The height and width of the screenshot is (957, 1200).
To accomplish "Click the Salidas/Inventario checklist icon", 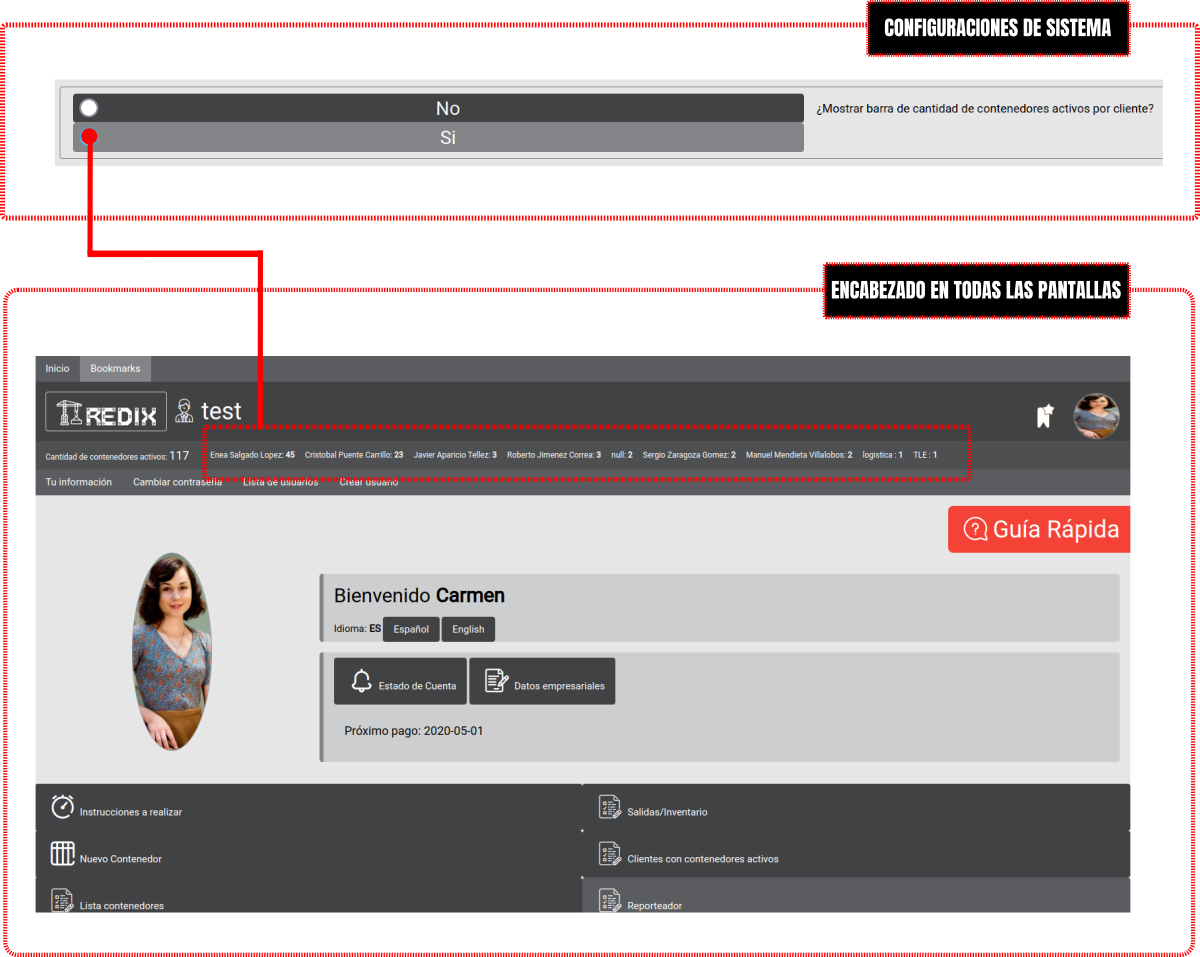I will (x=610, y=807).
